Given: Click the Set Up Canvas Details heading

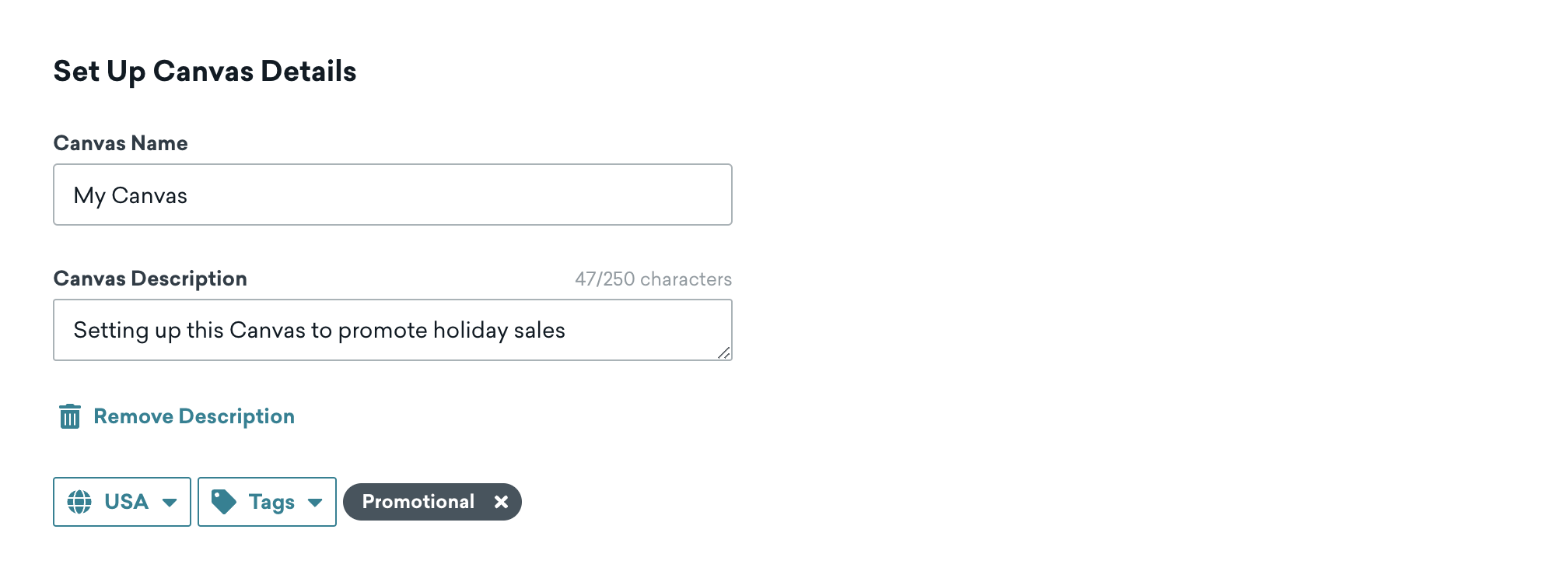Looking at the screenshot, I should (x=205, y=72).
